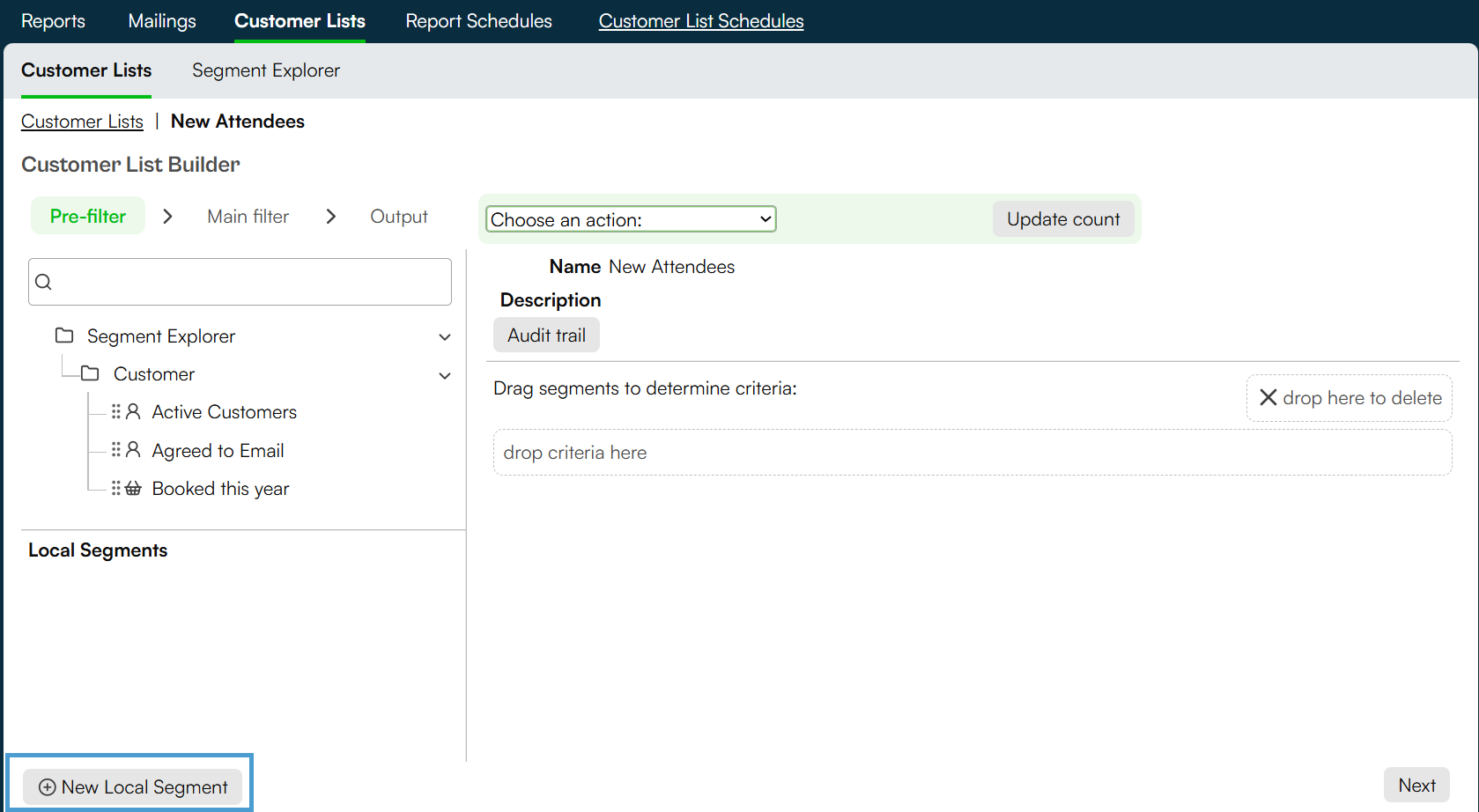Open Report Schedules in top navigation
1479x812 pixels.
tap(478, 21)
